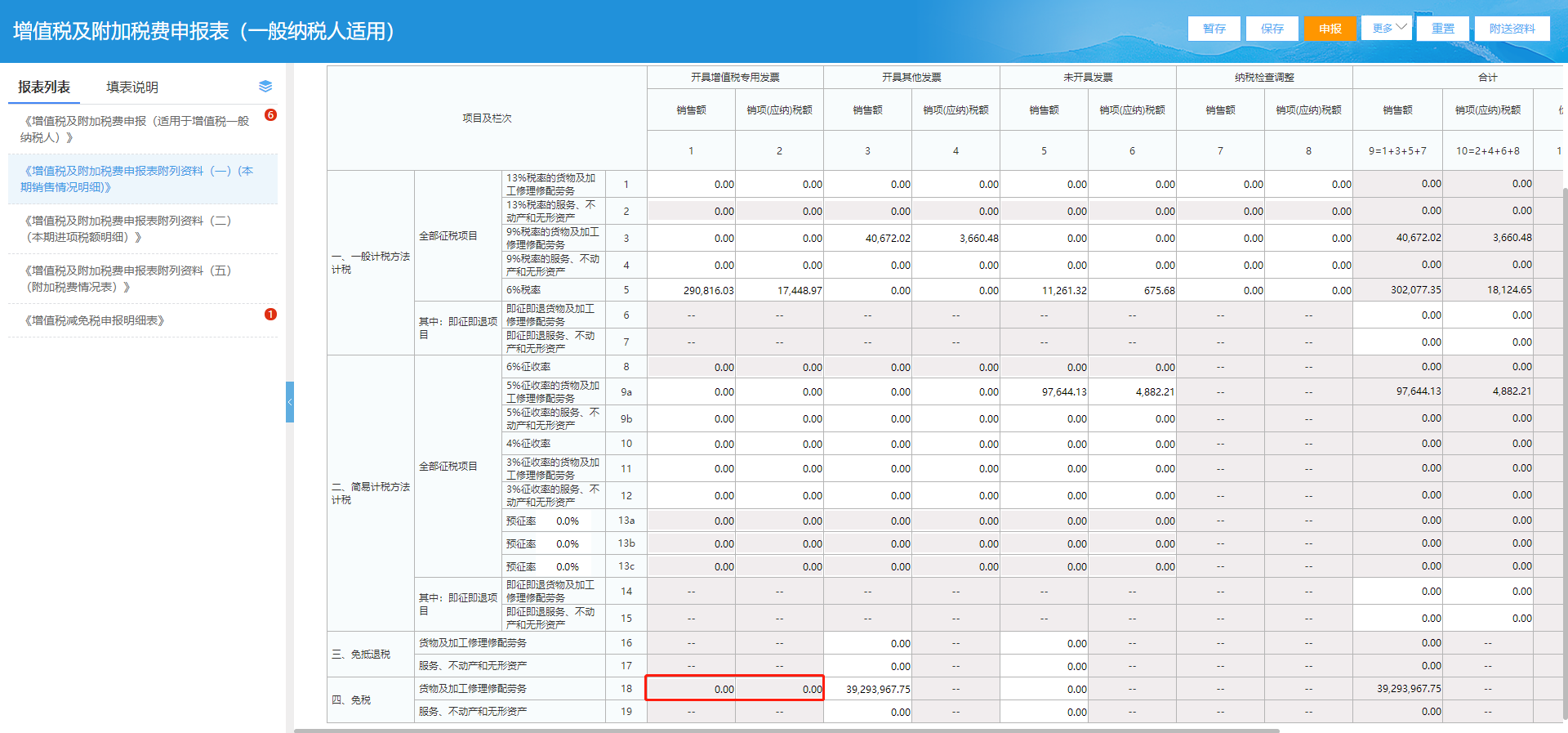Click the 保存 button
1568x733 pixels.
click(1272, 29)
